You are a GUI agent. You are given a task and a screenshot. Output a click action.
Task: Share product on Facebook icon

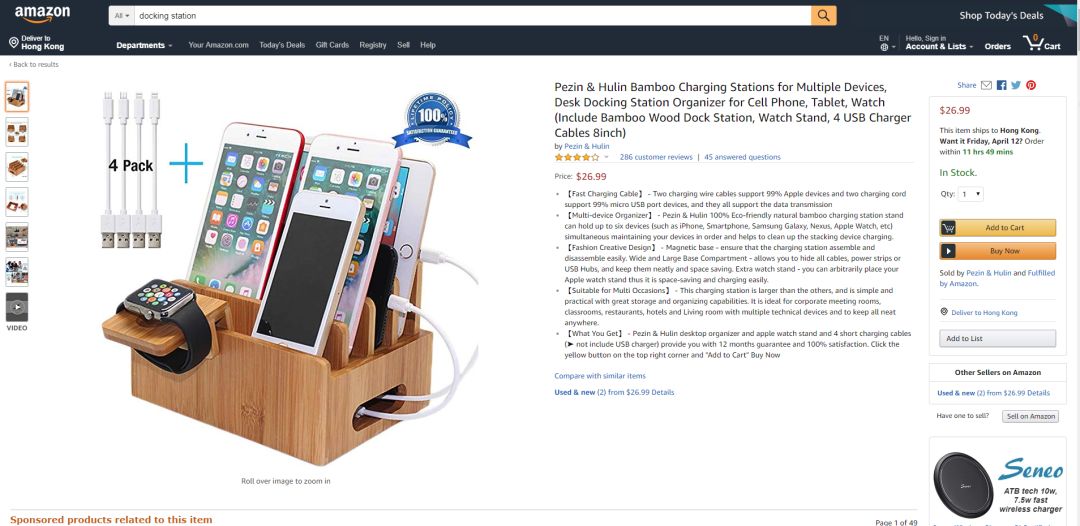(x=1001, y=85)
